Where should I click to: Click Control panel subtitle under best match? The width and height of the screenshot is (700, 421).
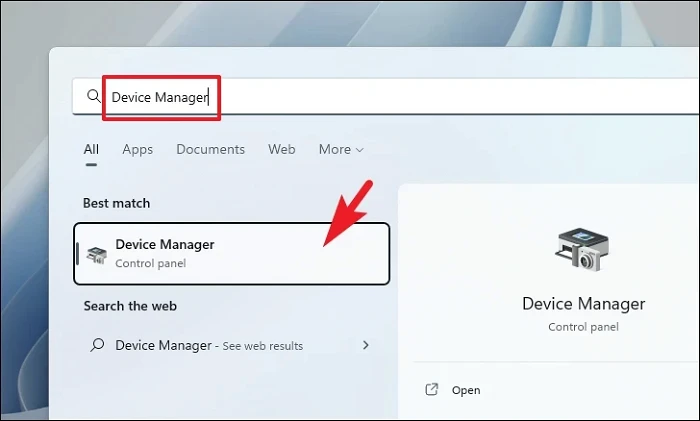click(150, 263)
